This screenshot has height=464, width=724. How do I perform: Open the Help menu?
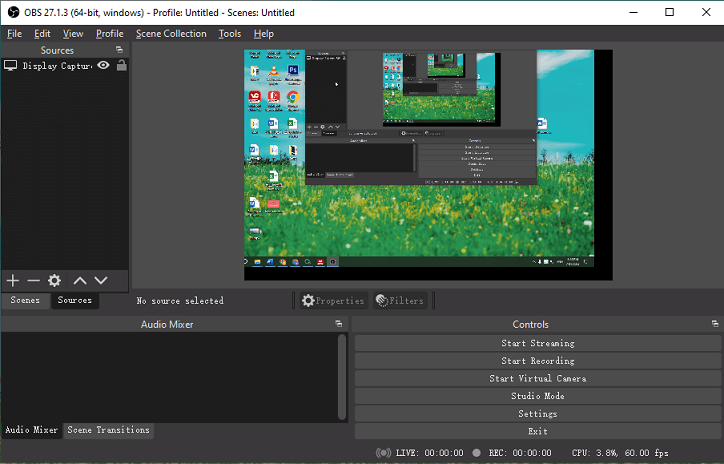click(264, 34)
